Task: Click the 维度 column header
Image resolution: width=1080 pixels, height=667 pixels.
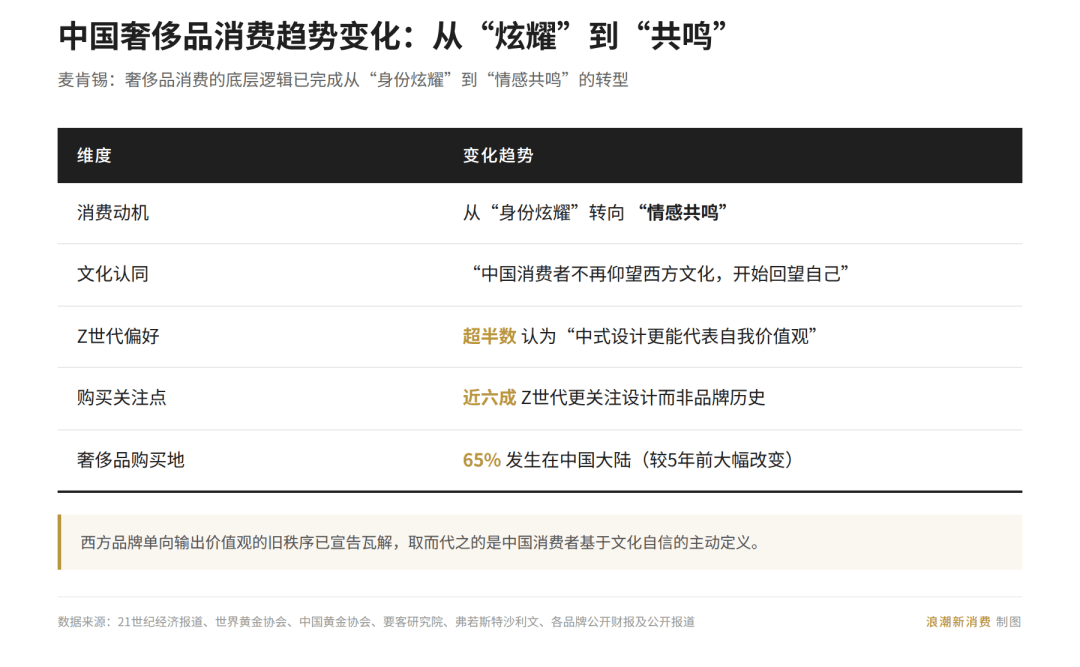Action: click(94, 156)
